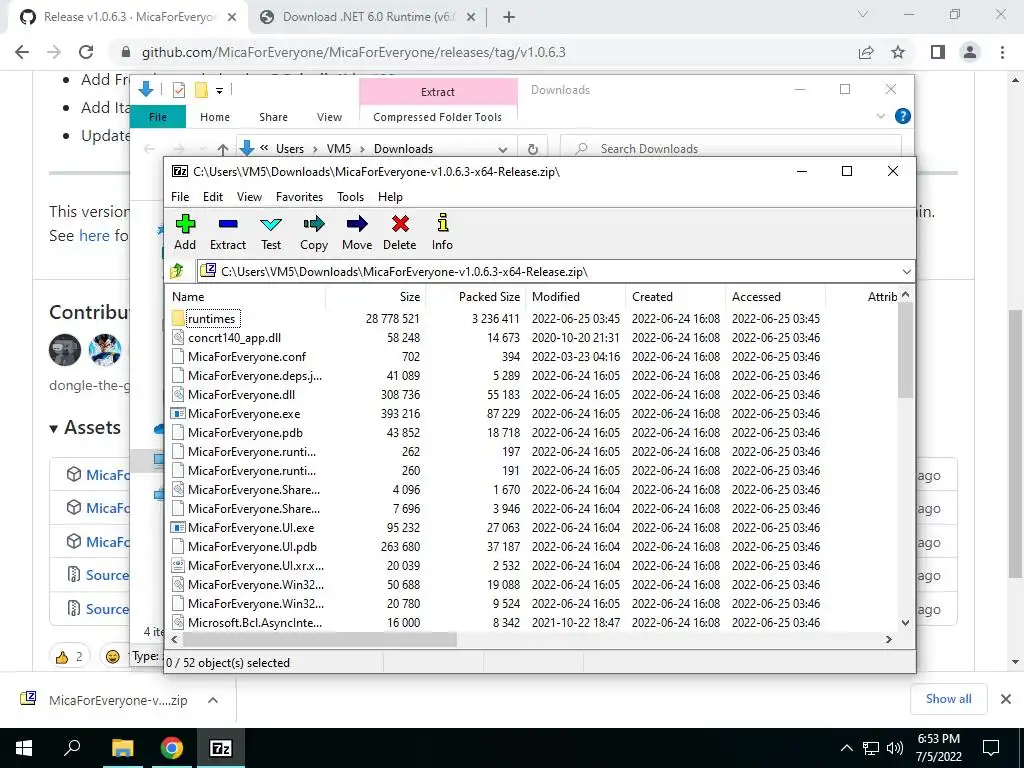Select MicaForEveryone.pdb file
The width and height of the screenshot is (1024, 768).
246,432
